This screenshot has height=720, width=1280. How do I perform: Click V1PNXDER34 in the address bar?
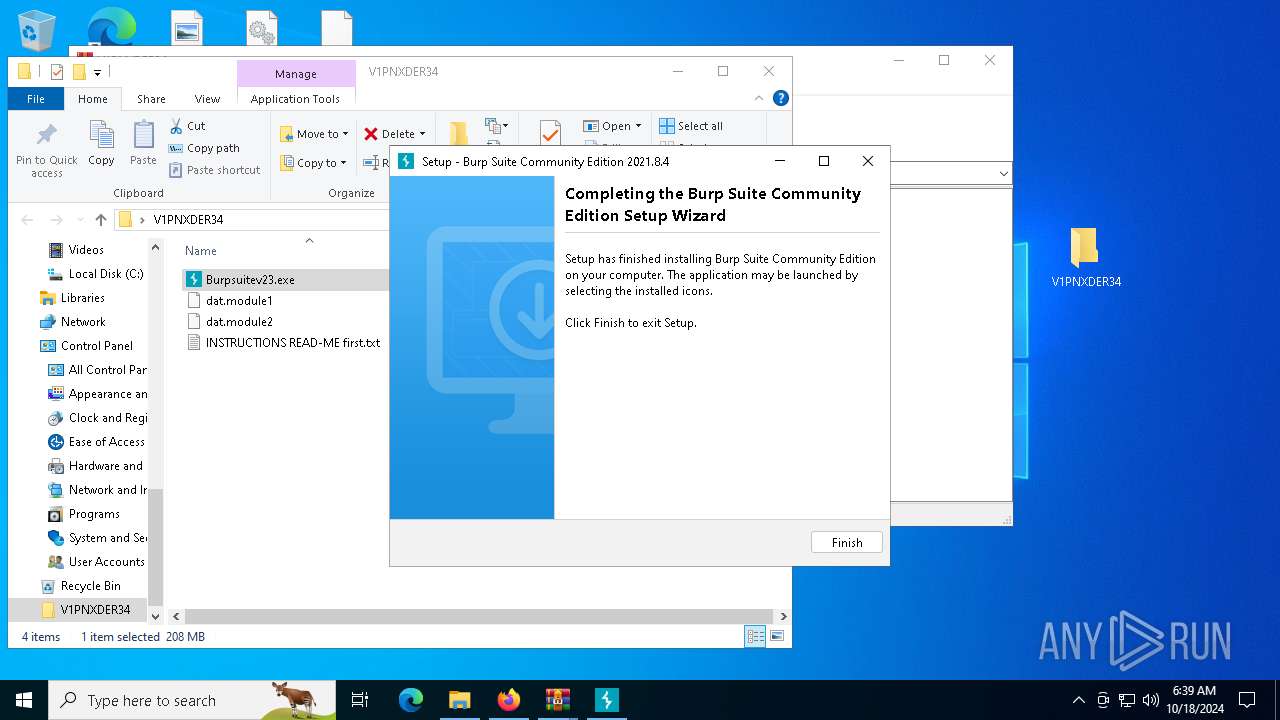(188, 220)
